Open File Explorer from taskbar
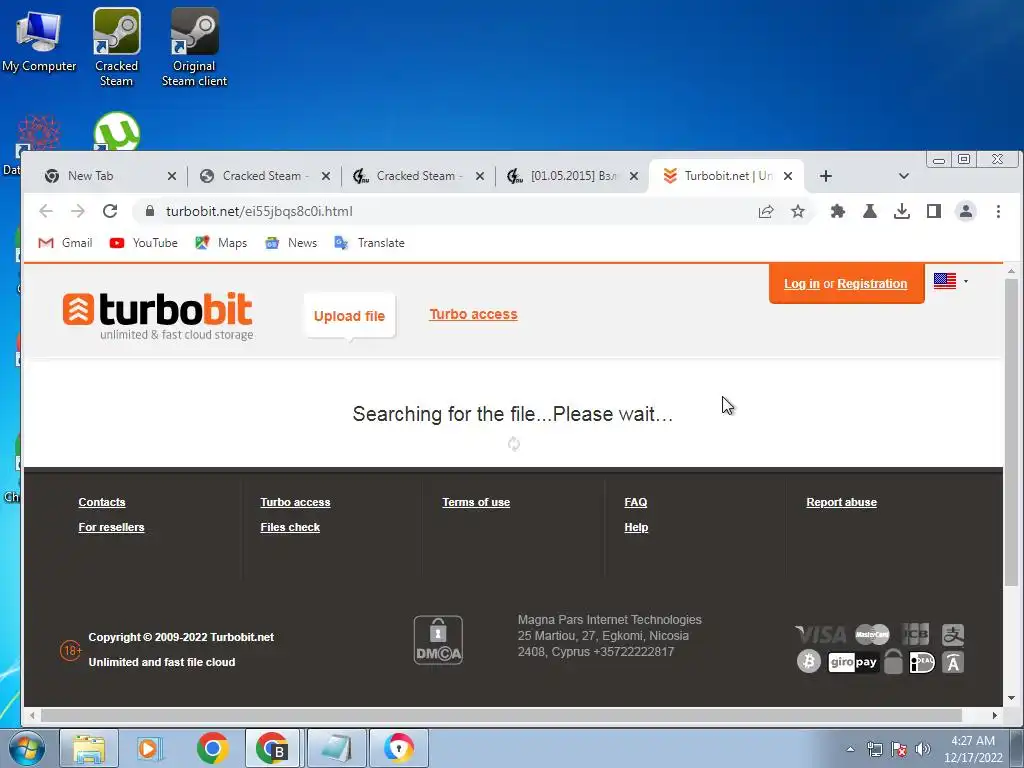The width and height of the screenshot is (1024, 768). [x=89, y=748]
